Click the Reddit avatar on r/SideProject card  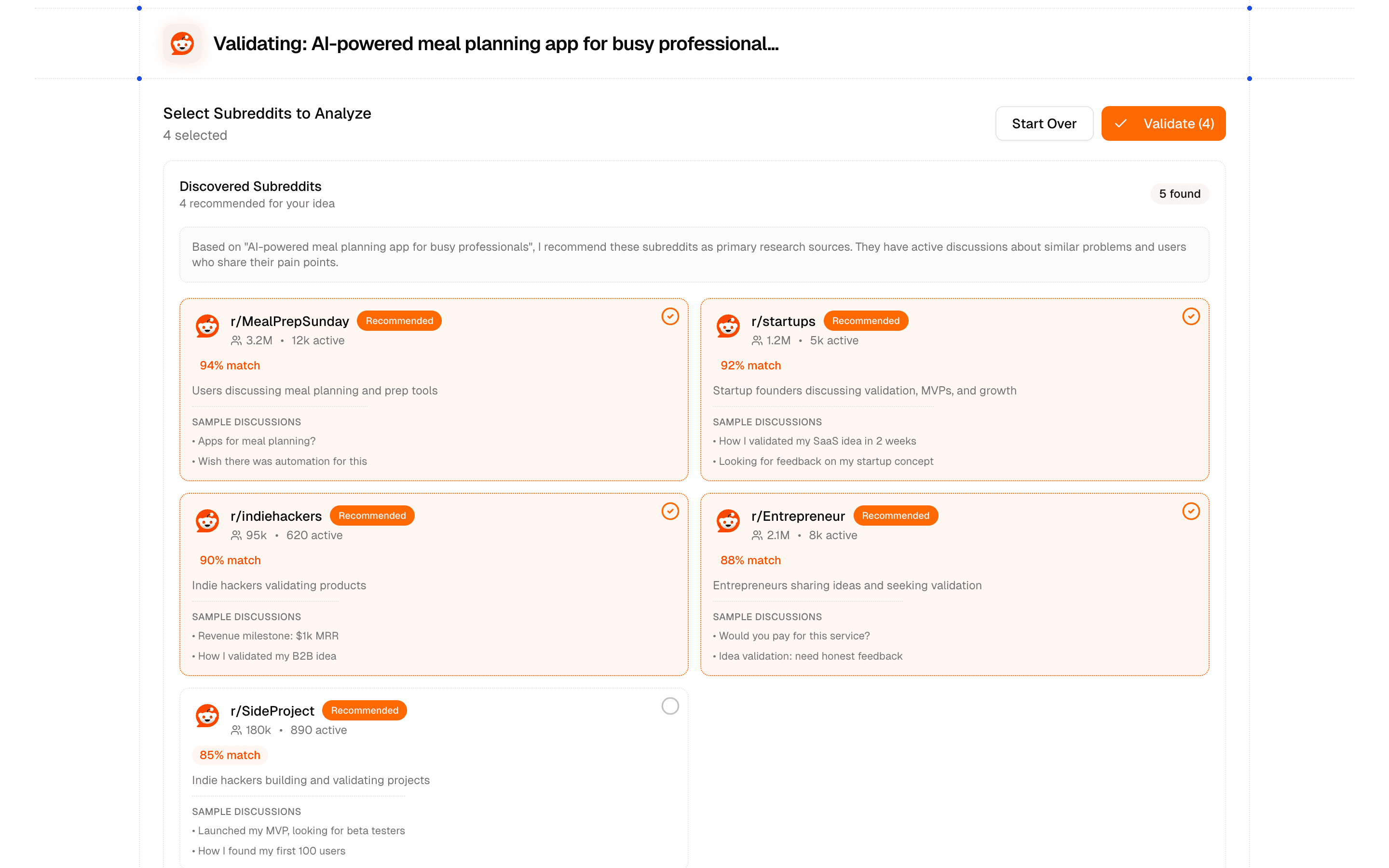tap(207, 715)
